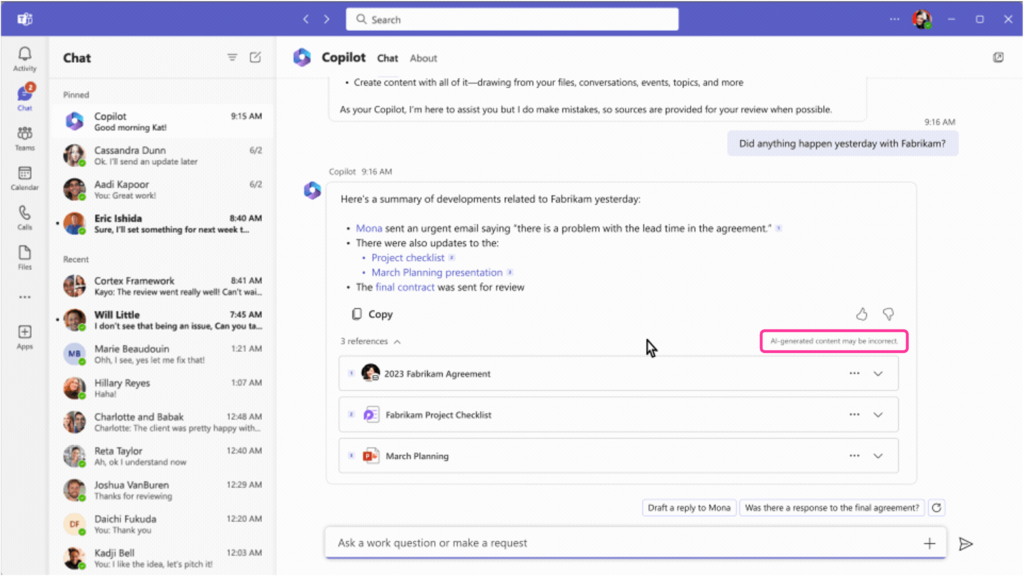Screen dimensions: 1024x576
Task: Pop out Copilot chat into a window
Action: [x=998, y=57]
